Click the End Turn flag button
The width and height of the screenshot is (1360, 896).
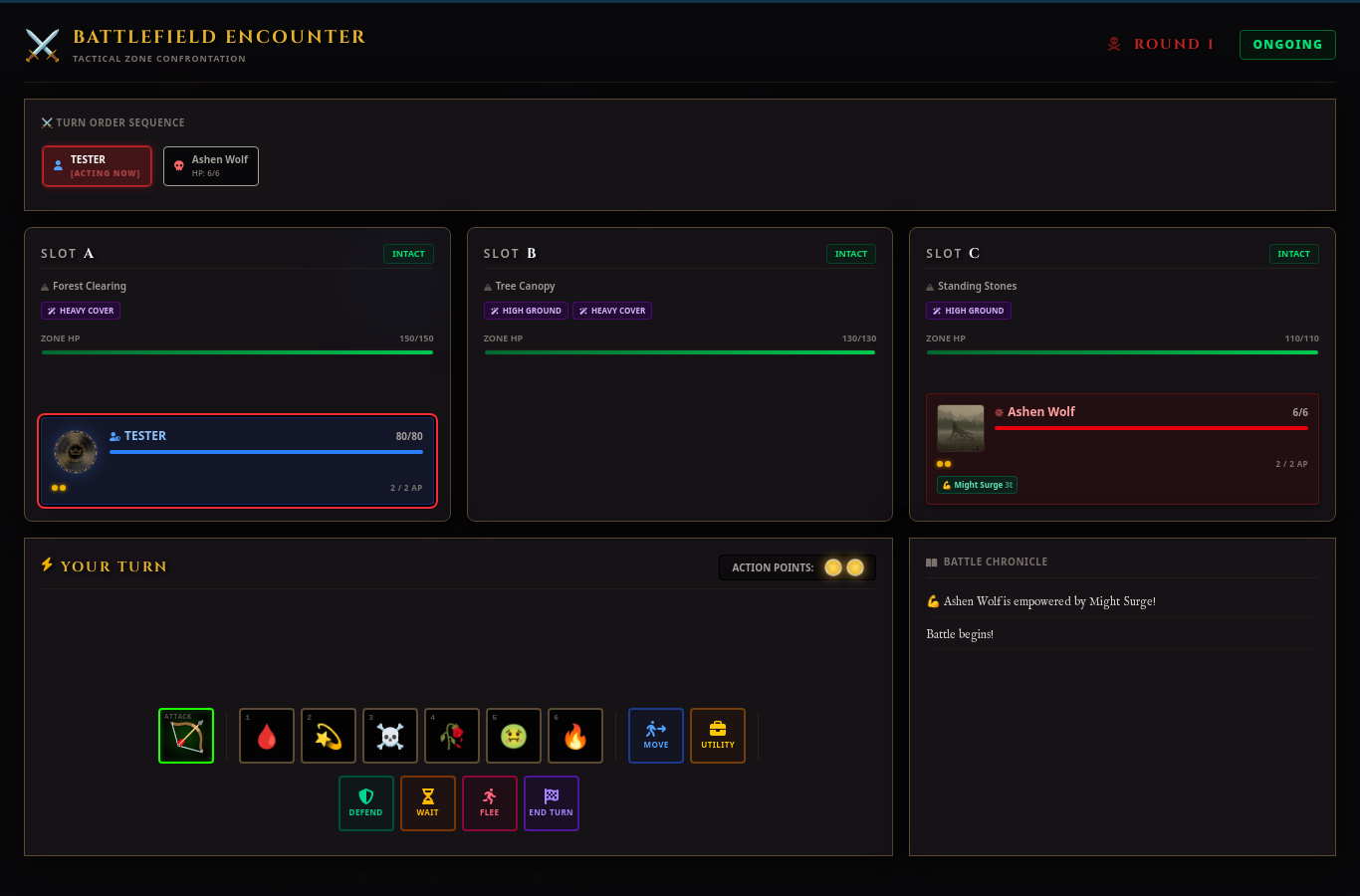(x=552, y=803)
